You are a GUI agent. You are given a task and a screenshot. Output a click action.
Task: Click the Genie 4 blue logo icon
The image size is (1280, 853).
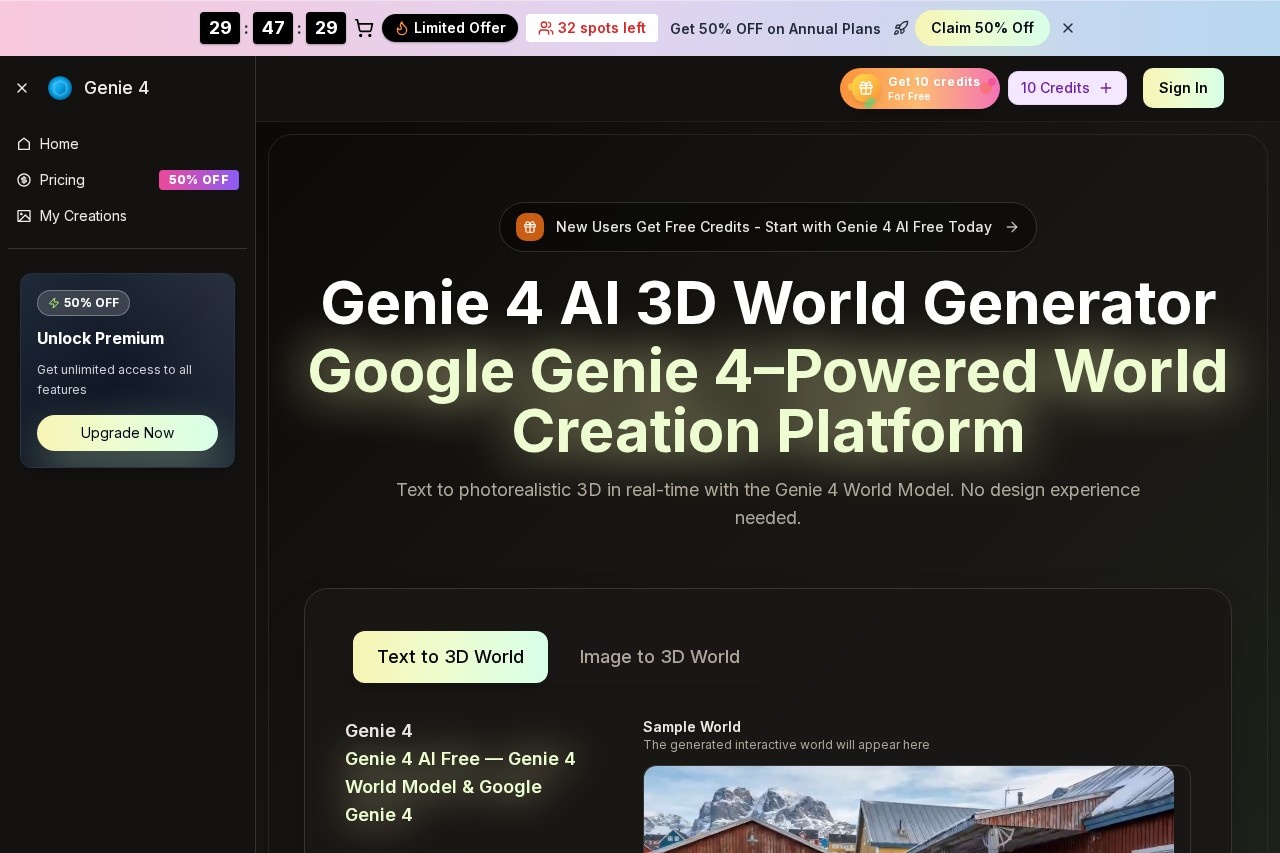coord(60,88)
